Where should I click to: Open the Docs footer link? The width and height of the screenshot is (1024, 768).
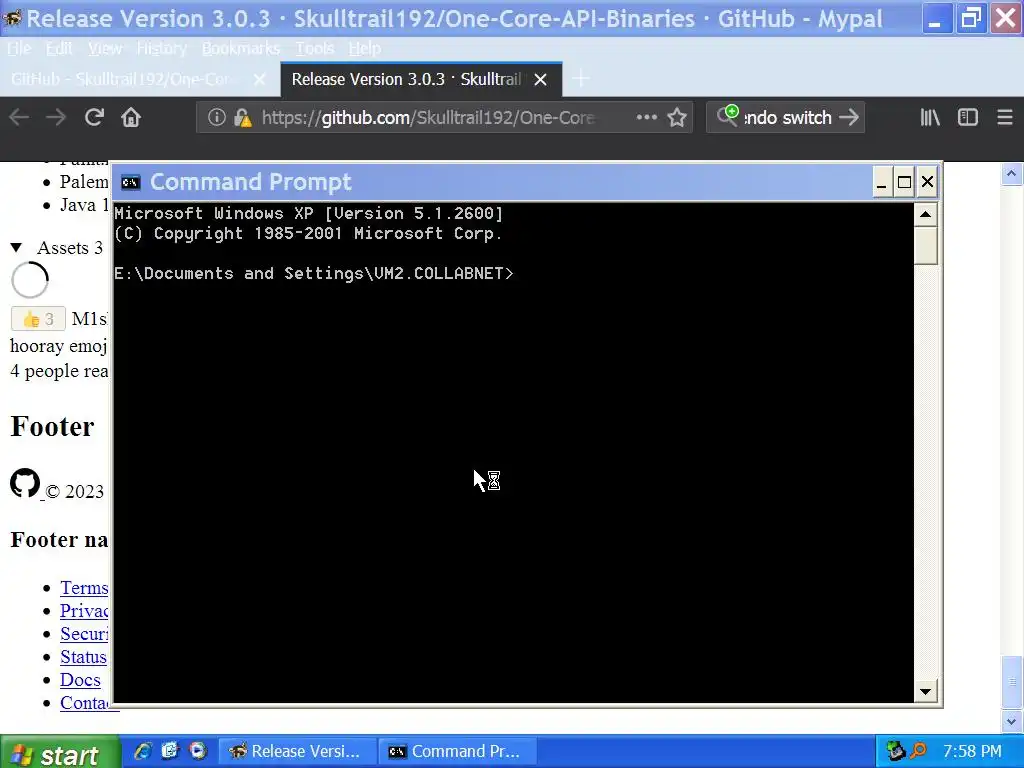click(80, 680)
